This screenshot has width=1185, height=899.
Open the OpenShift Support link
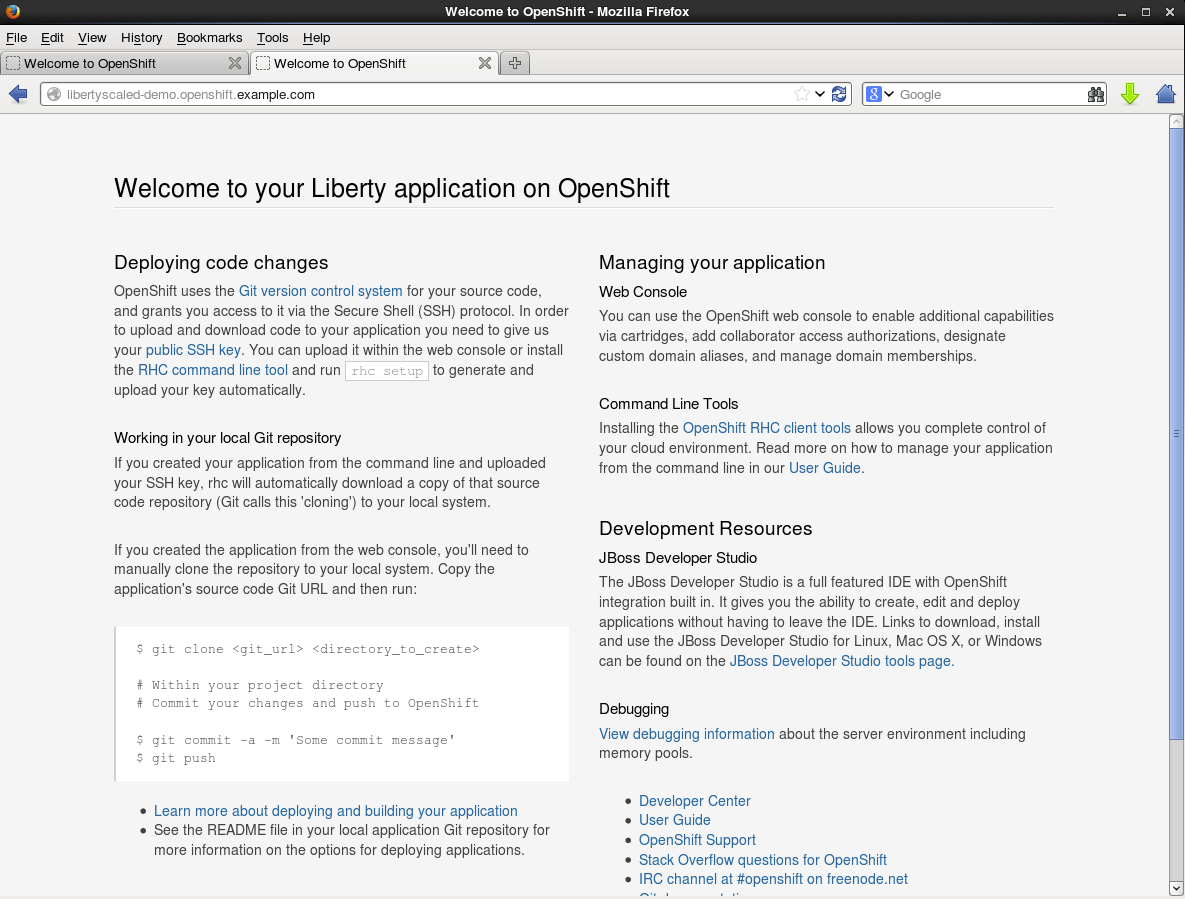point(697,840)
